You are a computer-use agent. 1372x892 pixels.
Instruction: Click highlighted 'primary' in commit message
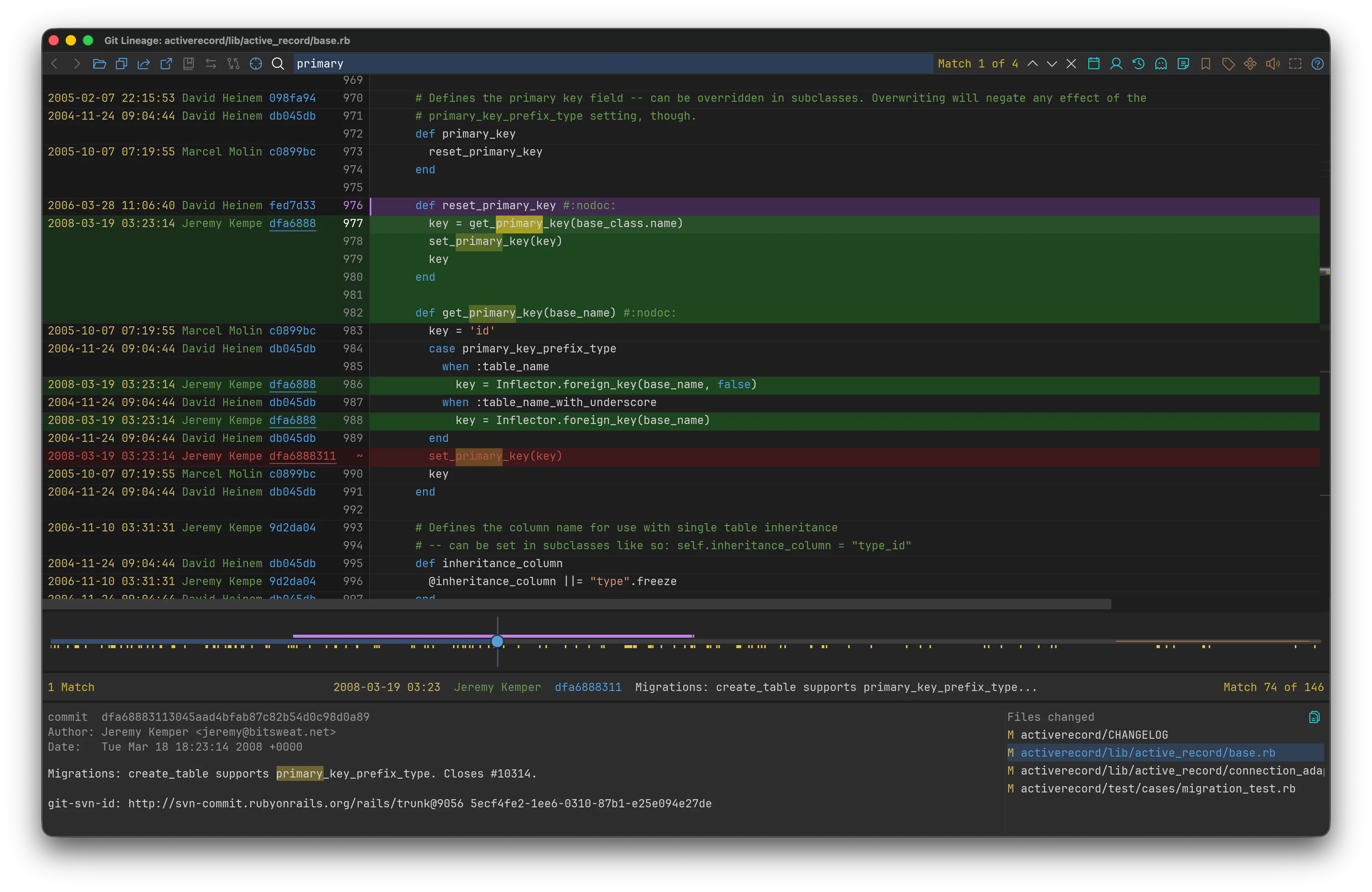299,773
